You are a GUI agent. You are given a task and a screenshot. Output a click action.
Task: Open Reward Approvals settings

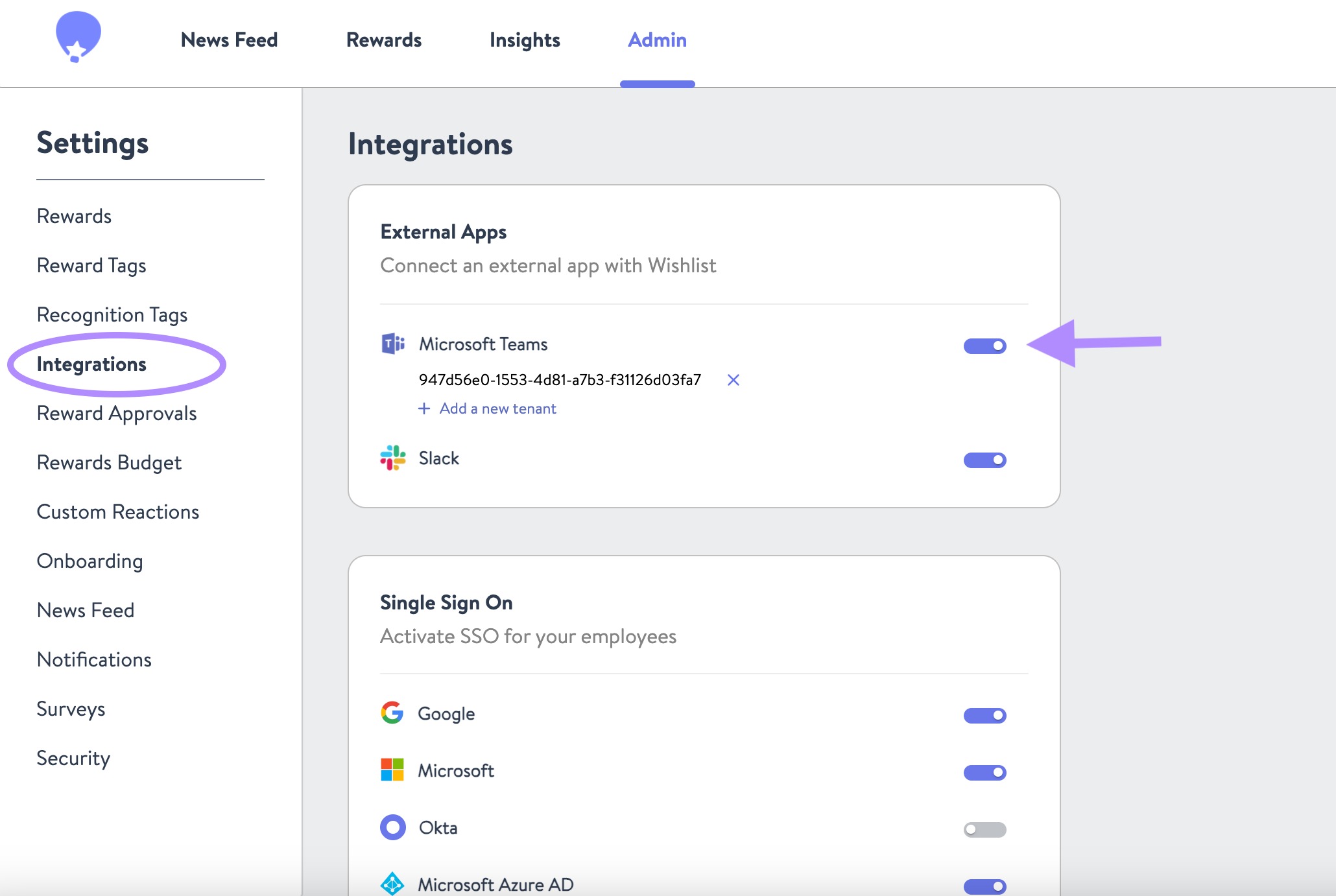coord(117,414)
